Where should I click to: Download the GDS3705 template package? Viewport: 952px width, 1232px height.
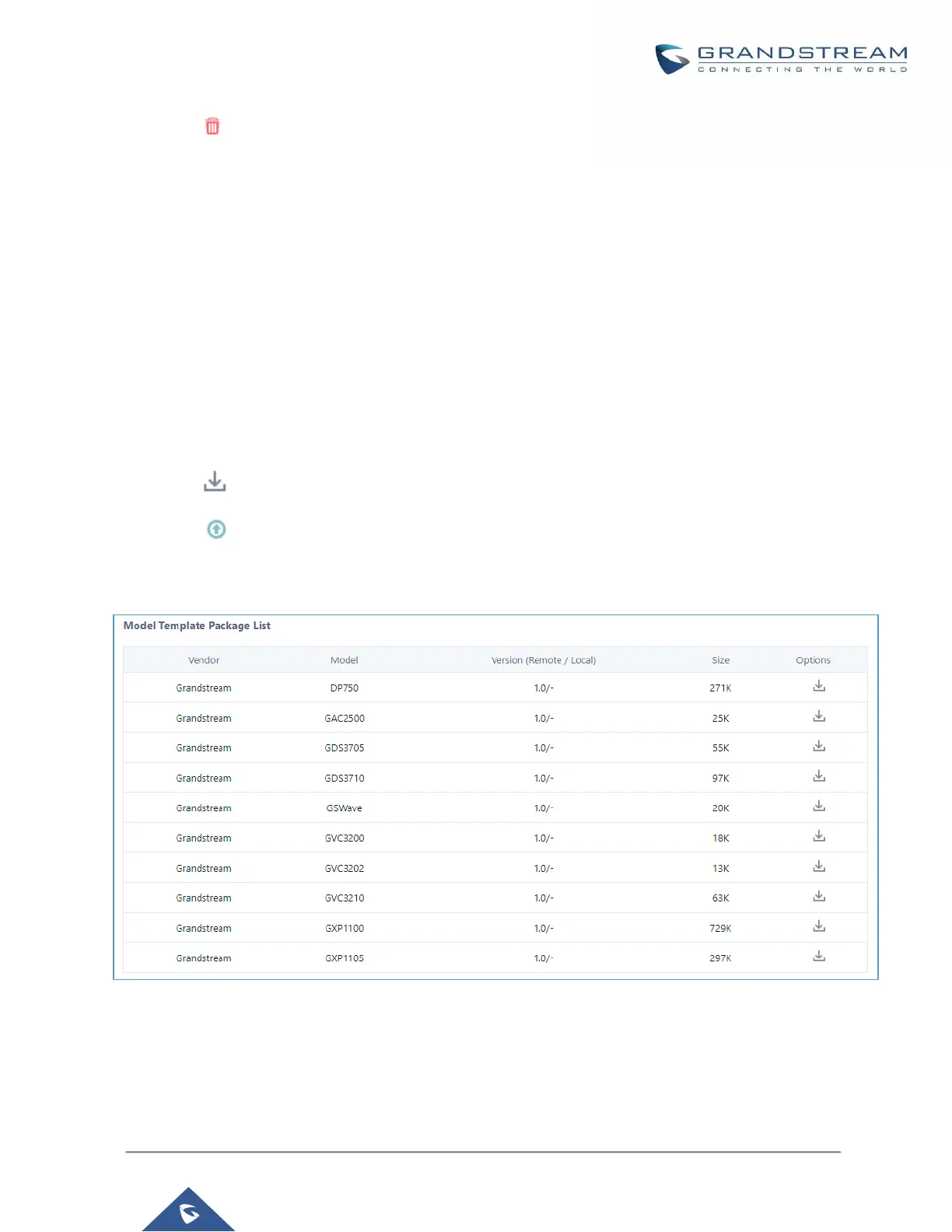click(819, 746)
